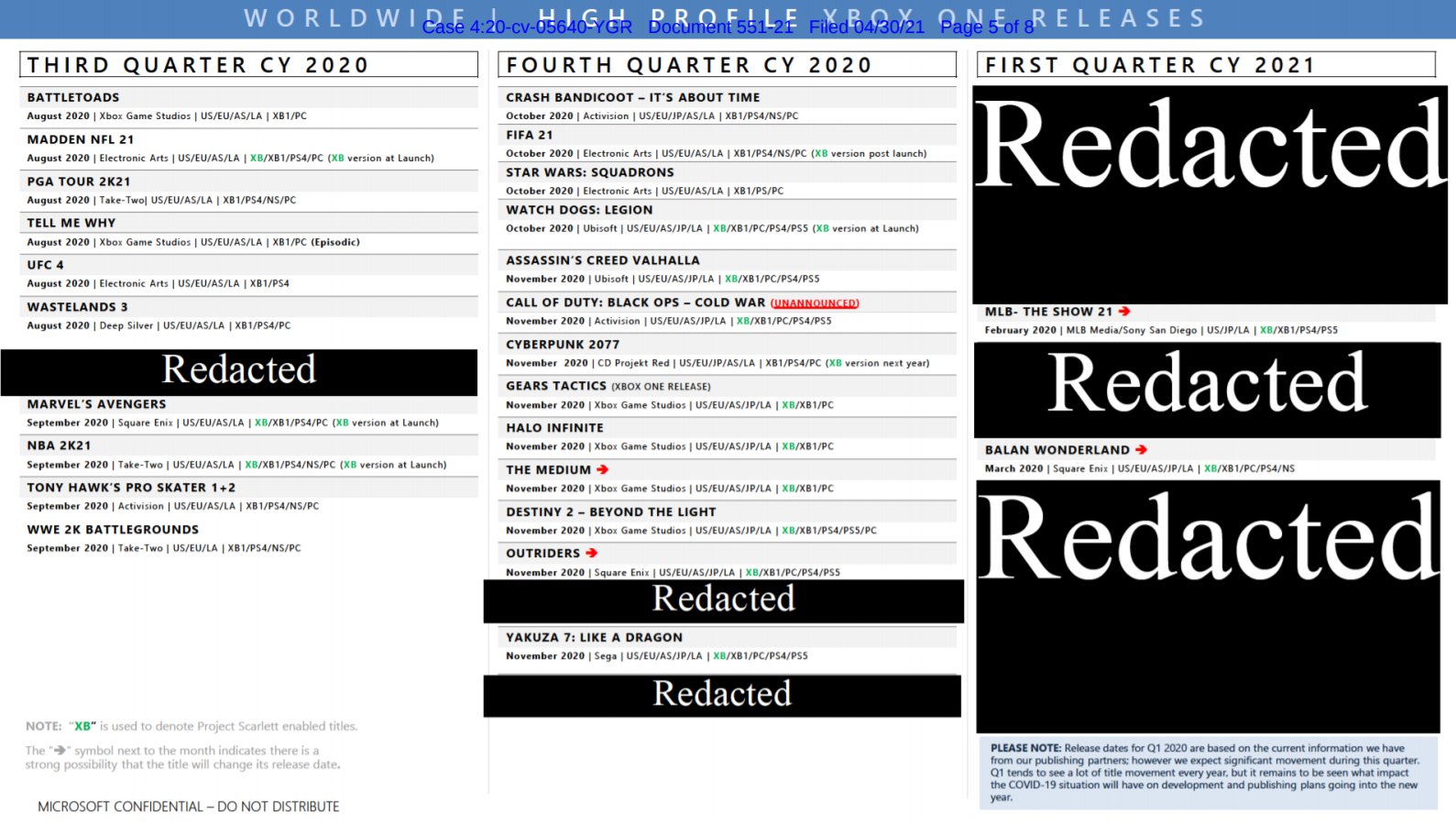Image resolution: width=1456 pixels, height=822 pixels.
Task: Select the Third Quarter CY 2020 header
Action: 248,65
